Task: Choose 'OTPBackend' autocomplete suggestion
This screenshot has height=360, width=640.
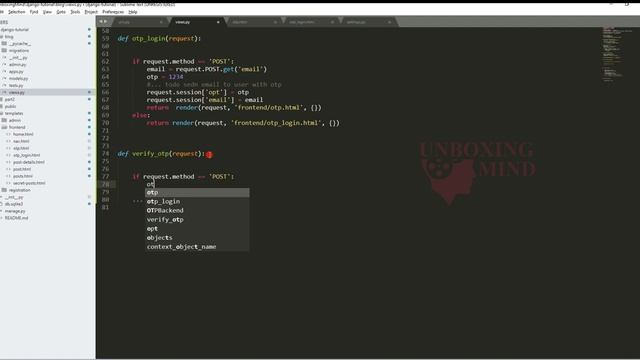Action: 198,211
